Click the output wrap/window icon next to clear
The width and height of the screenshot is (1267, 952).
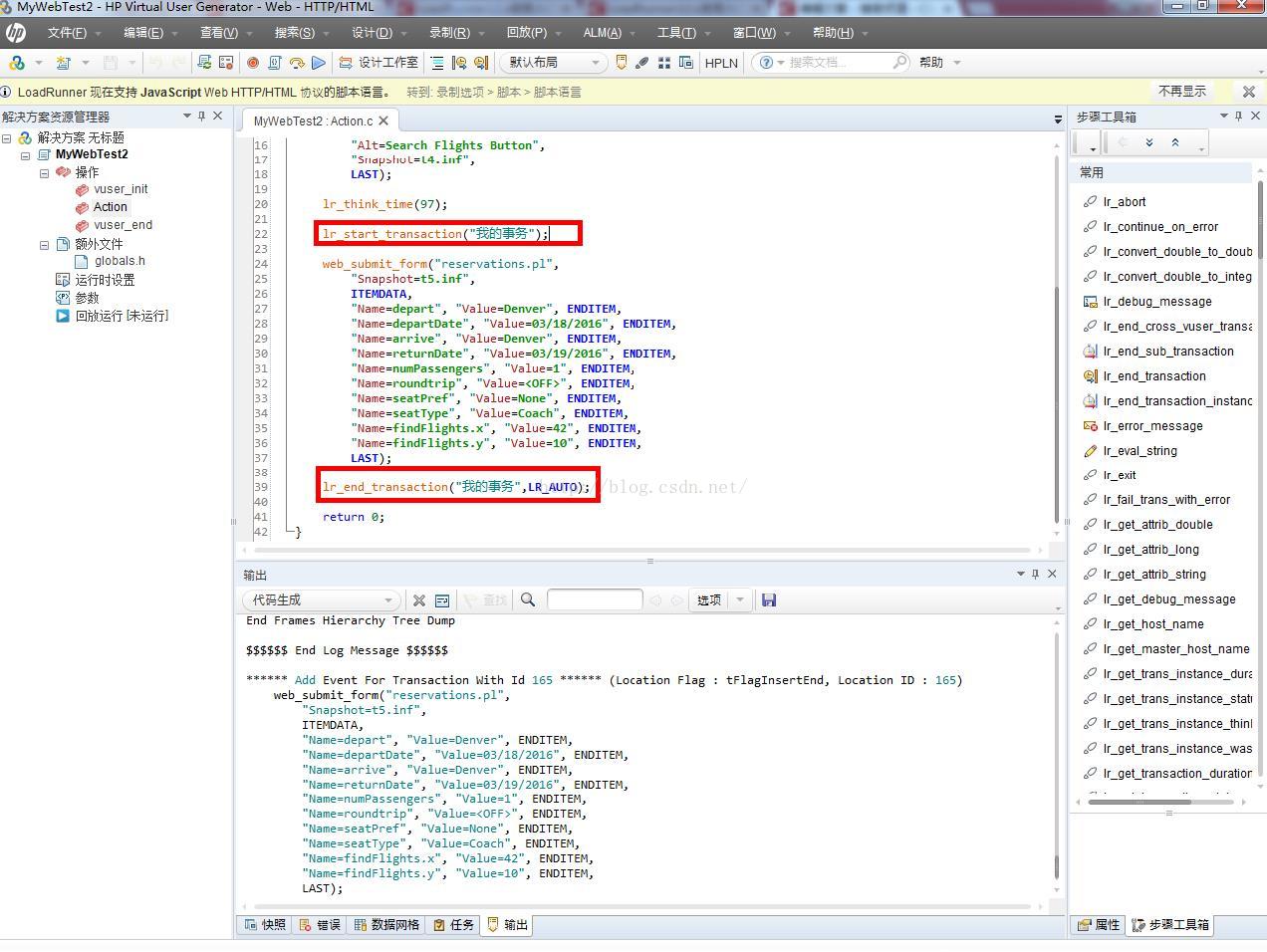(442, 599)
